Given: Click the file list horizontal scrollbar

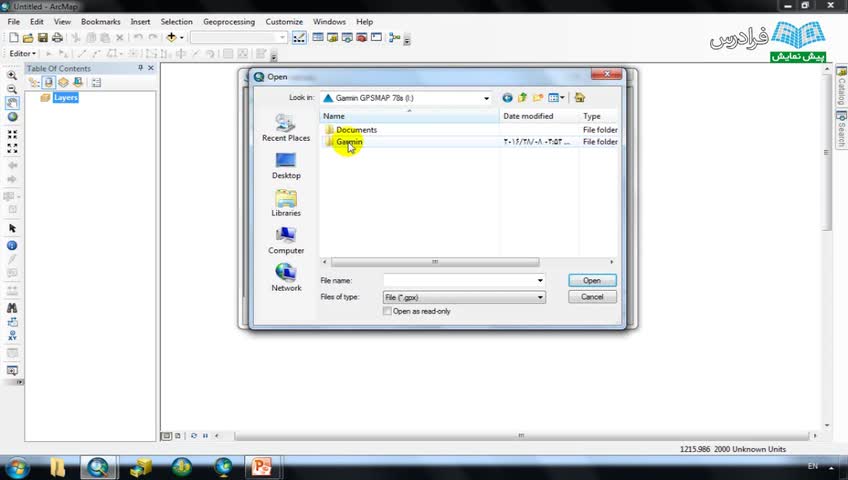Looking at the screenshot, I should click(435, 262).
